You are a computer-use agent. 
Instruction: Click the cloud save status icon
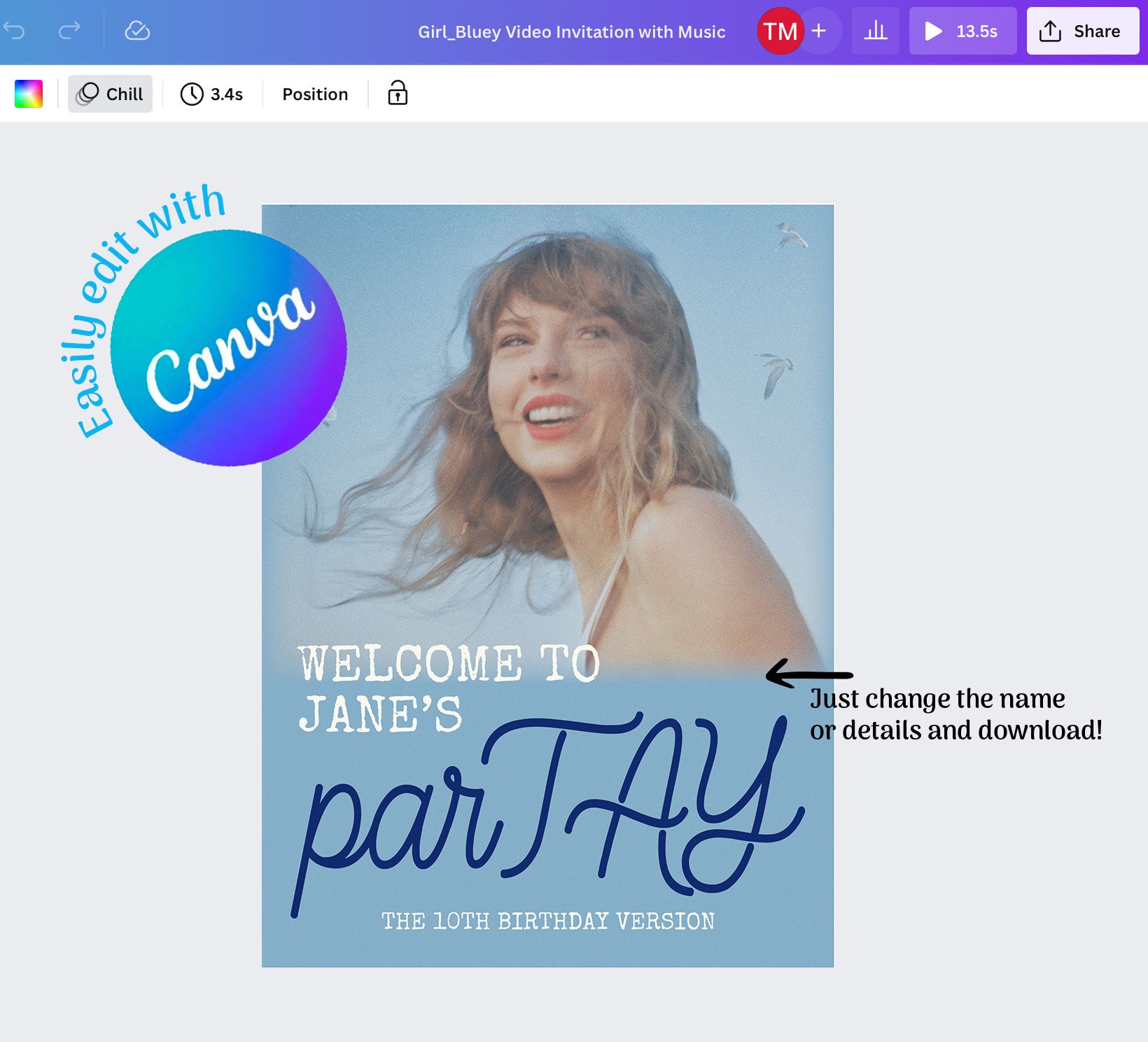137,30
